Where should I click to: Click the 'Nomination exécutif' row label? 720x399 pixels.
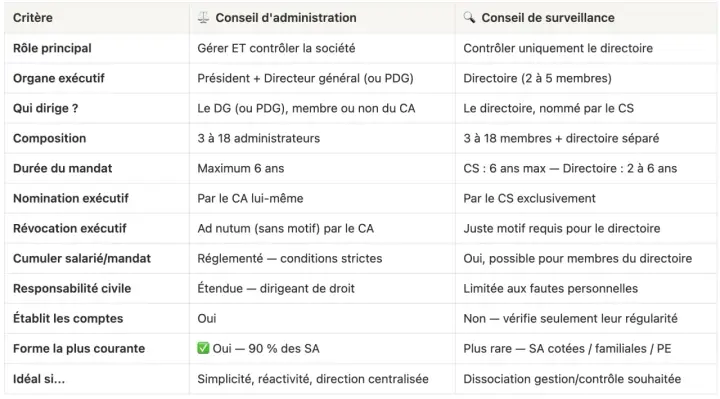pyautogui.click(x=71, y=198)
